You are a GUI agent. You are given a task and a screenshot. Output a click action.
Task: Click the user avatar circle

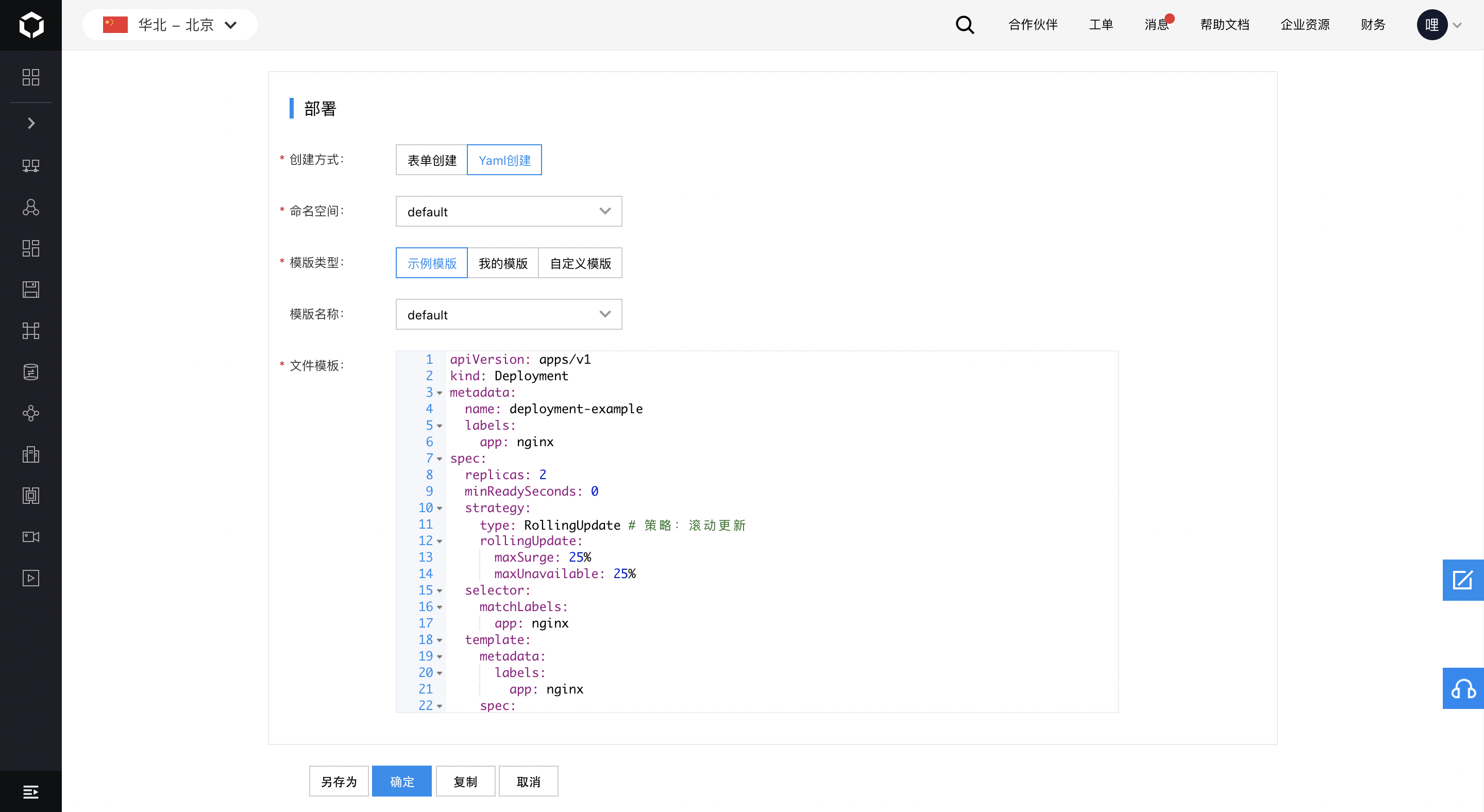pos(1431,25)
